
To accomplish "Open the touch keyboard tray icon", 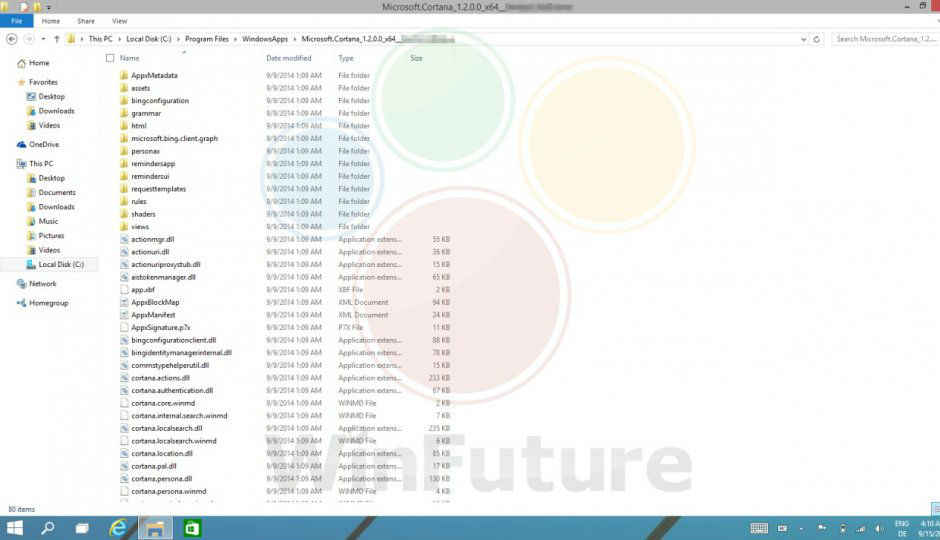I will click(759, 528).
